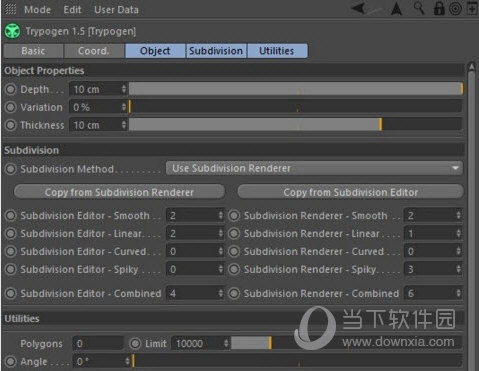Click Subdivision Renderer - Linear stepper arrows
Viewport: 479px width, 371px height.
pos(459,233)
